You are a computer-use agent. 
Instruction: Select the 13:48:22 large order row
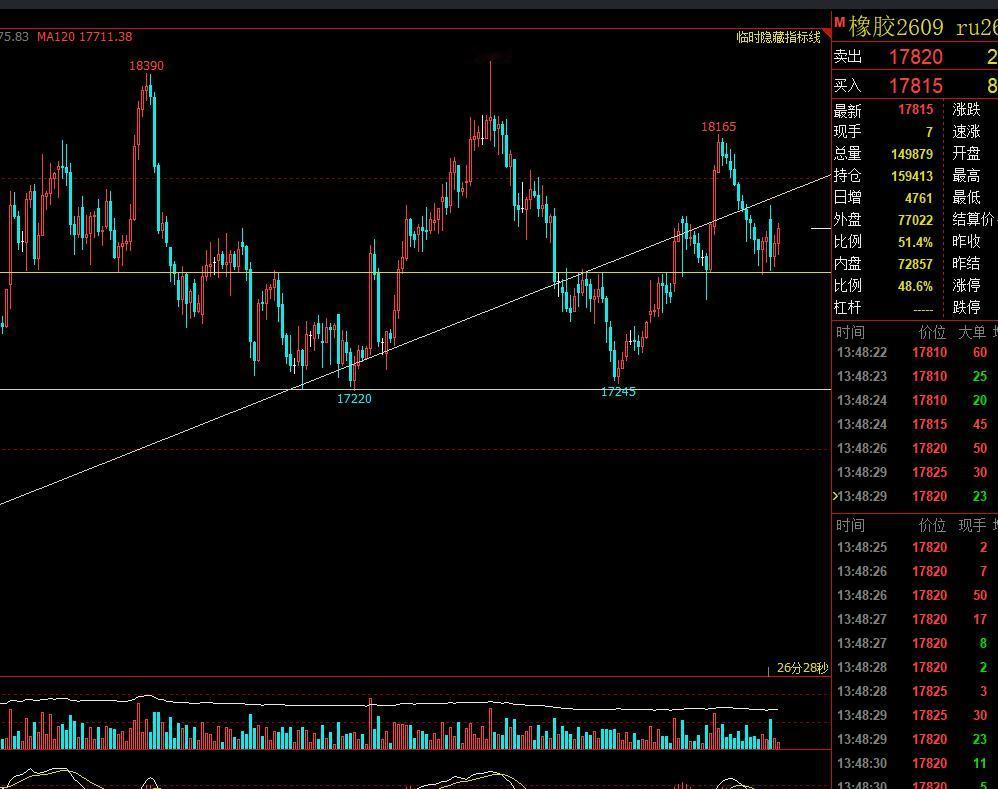tap(915, 353)
